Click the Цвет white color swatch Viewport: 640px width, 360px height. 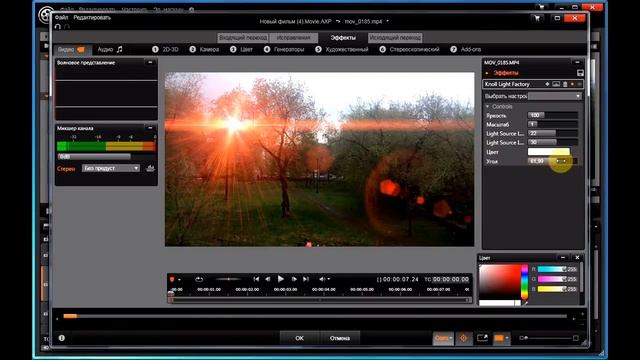549,152
